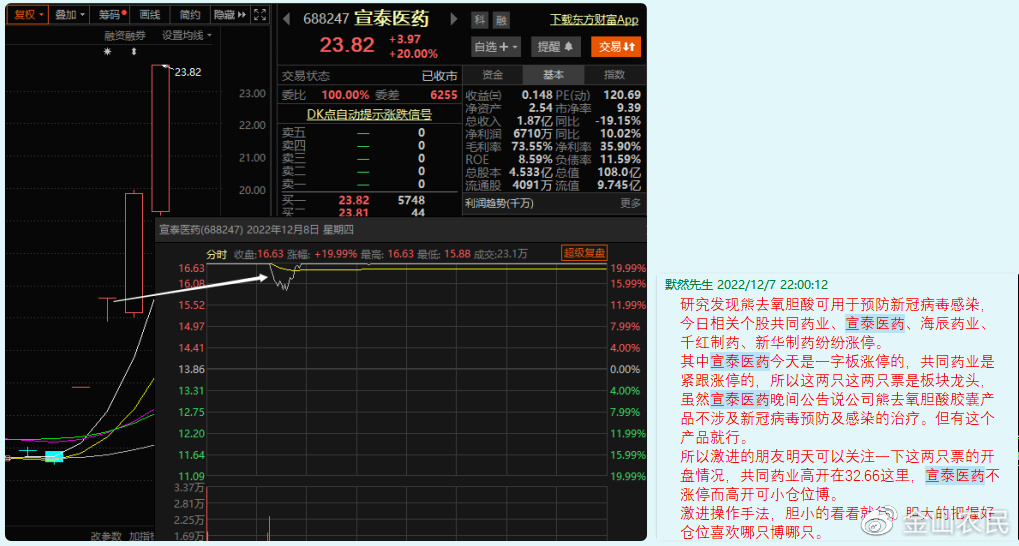Click the 分时 label in popup
Screen dimensions: 1019x546
click(216, 253)
